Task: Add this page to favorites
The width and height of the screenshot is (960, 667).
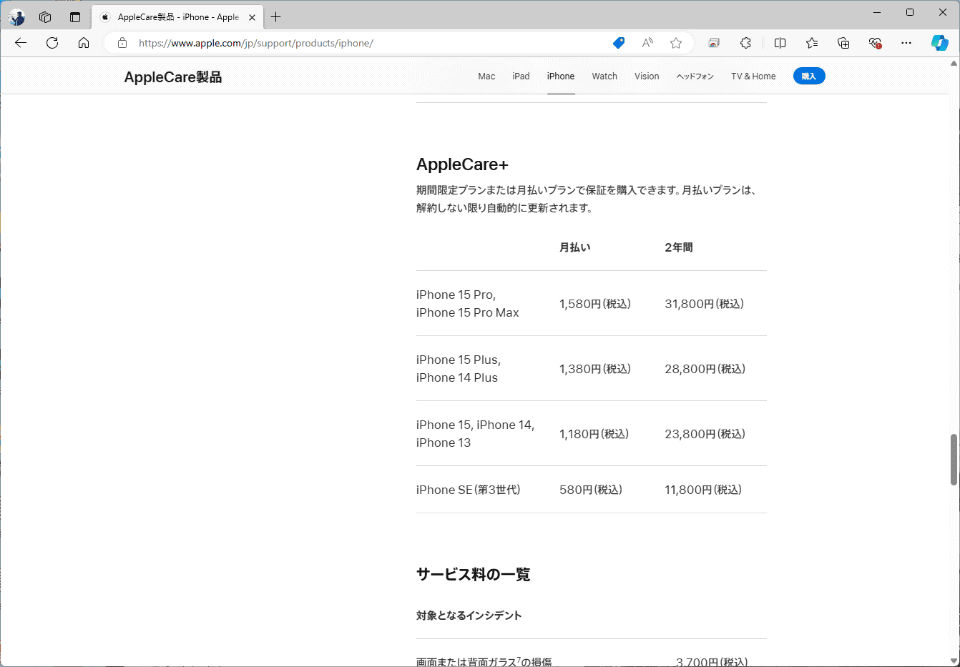Action: tap(676, 43)
